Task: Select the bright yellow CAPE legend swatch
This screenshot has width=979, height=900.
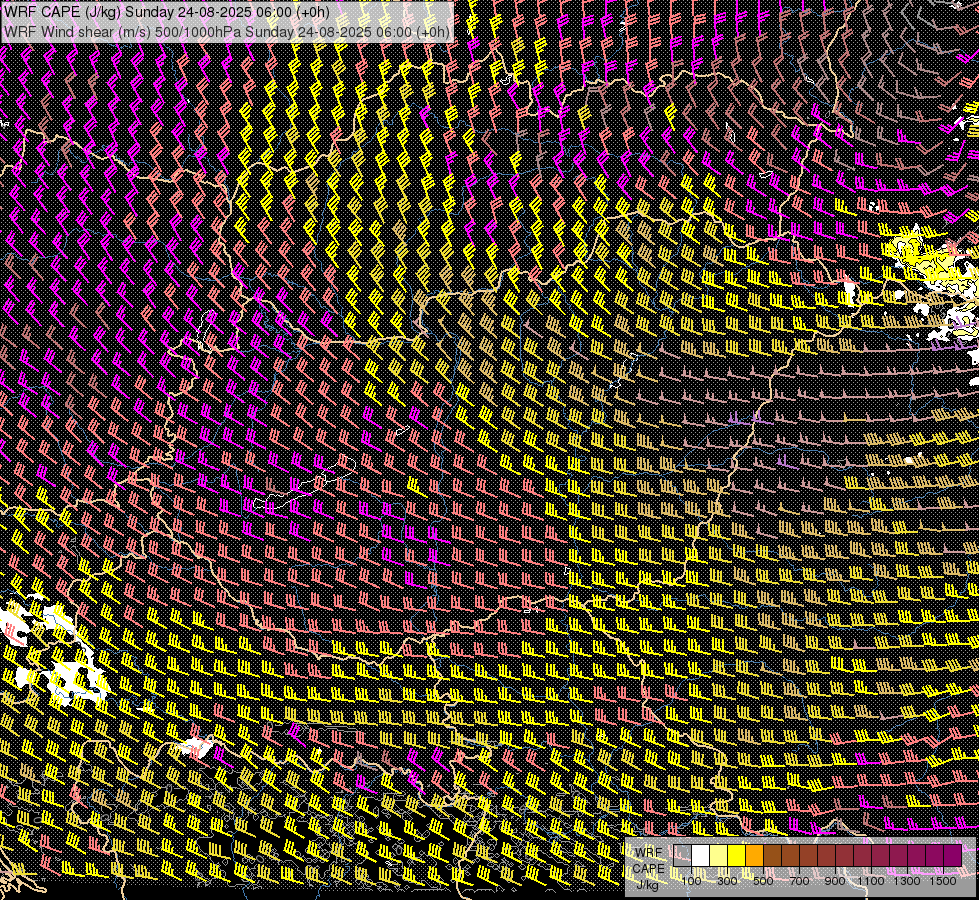Action: 737,856
